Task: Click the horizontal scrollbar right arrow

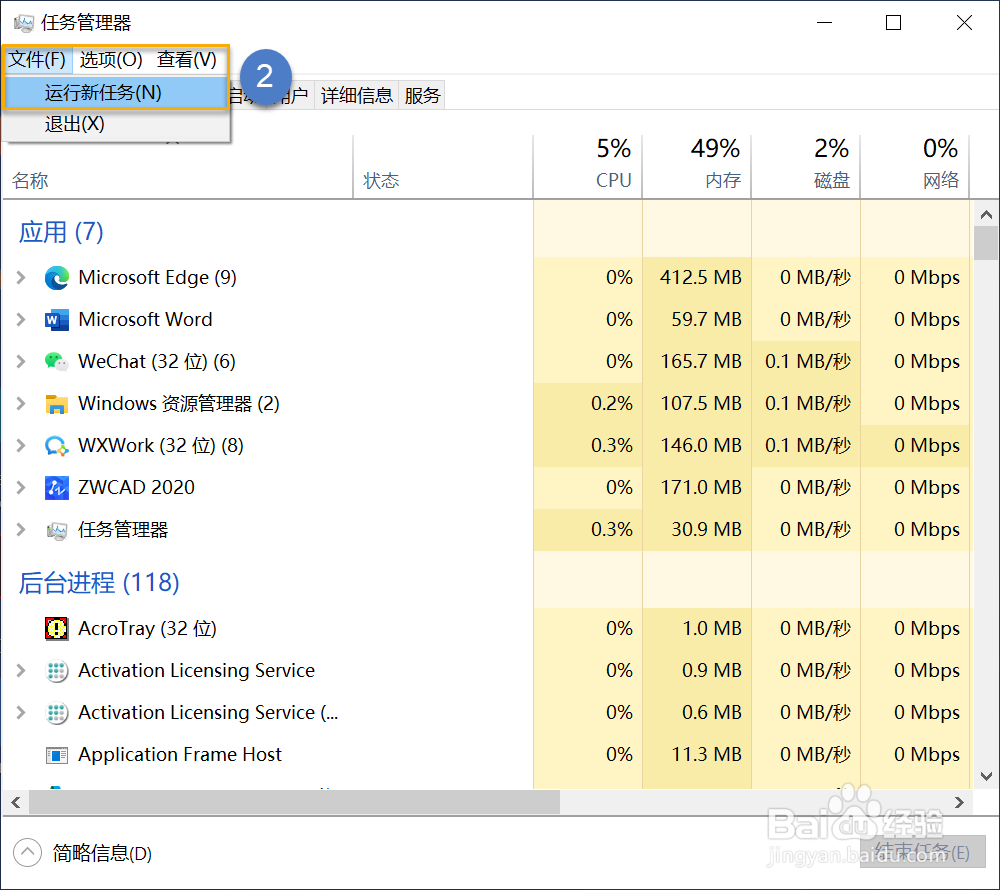Action: coord(959,802)
